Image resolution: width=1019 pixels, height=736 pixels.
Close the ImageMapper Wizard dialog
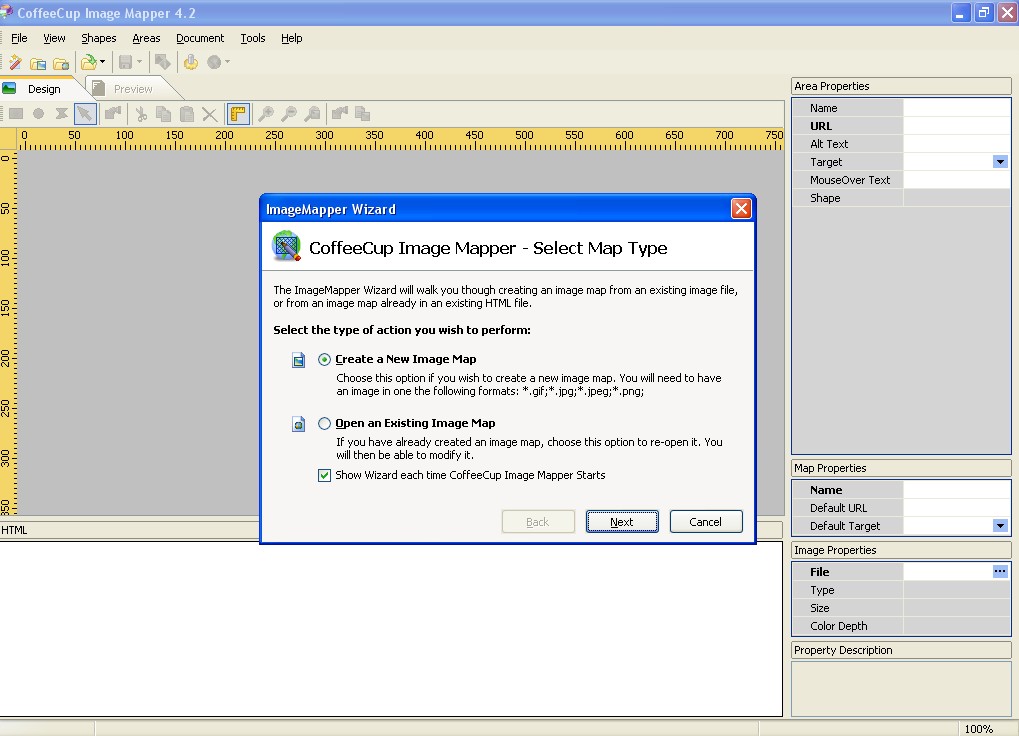tap(741, 209)
